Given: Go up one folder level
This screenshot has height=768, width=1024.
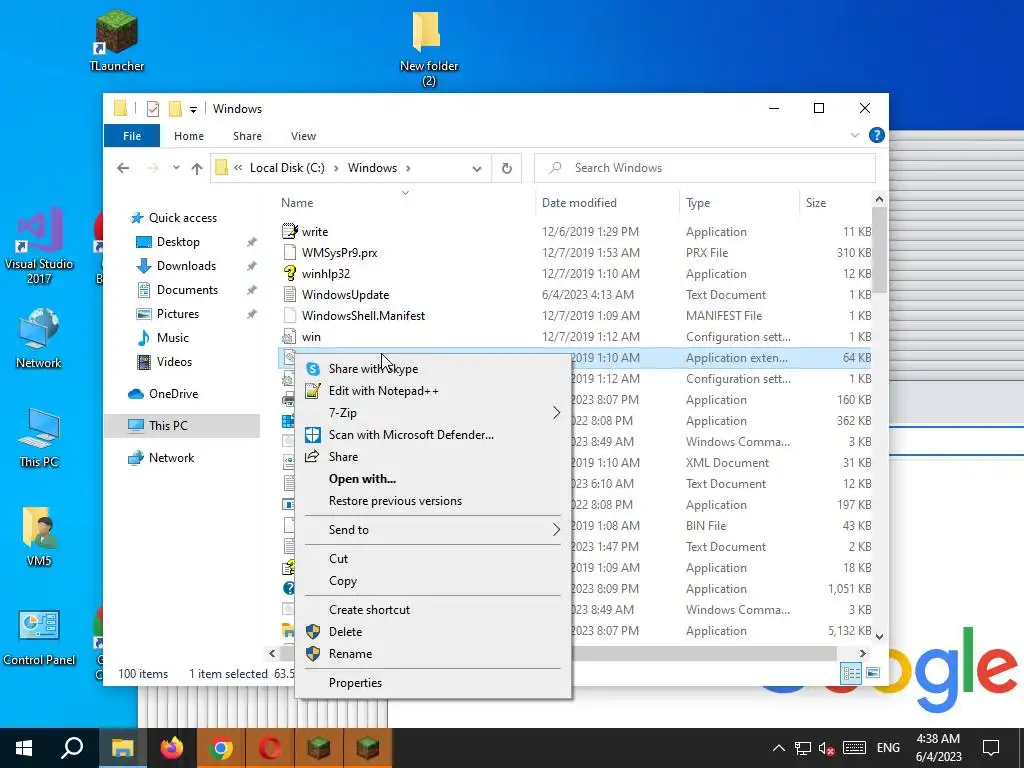Looking at the screenshot, I should [197, 168].
